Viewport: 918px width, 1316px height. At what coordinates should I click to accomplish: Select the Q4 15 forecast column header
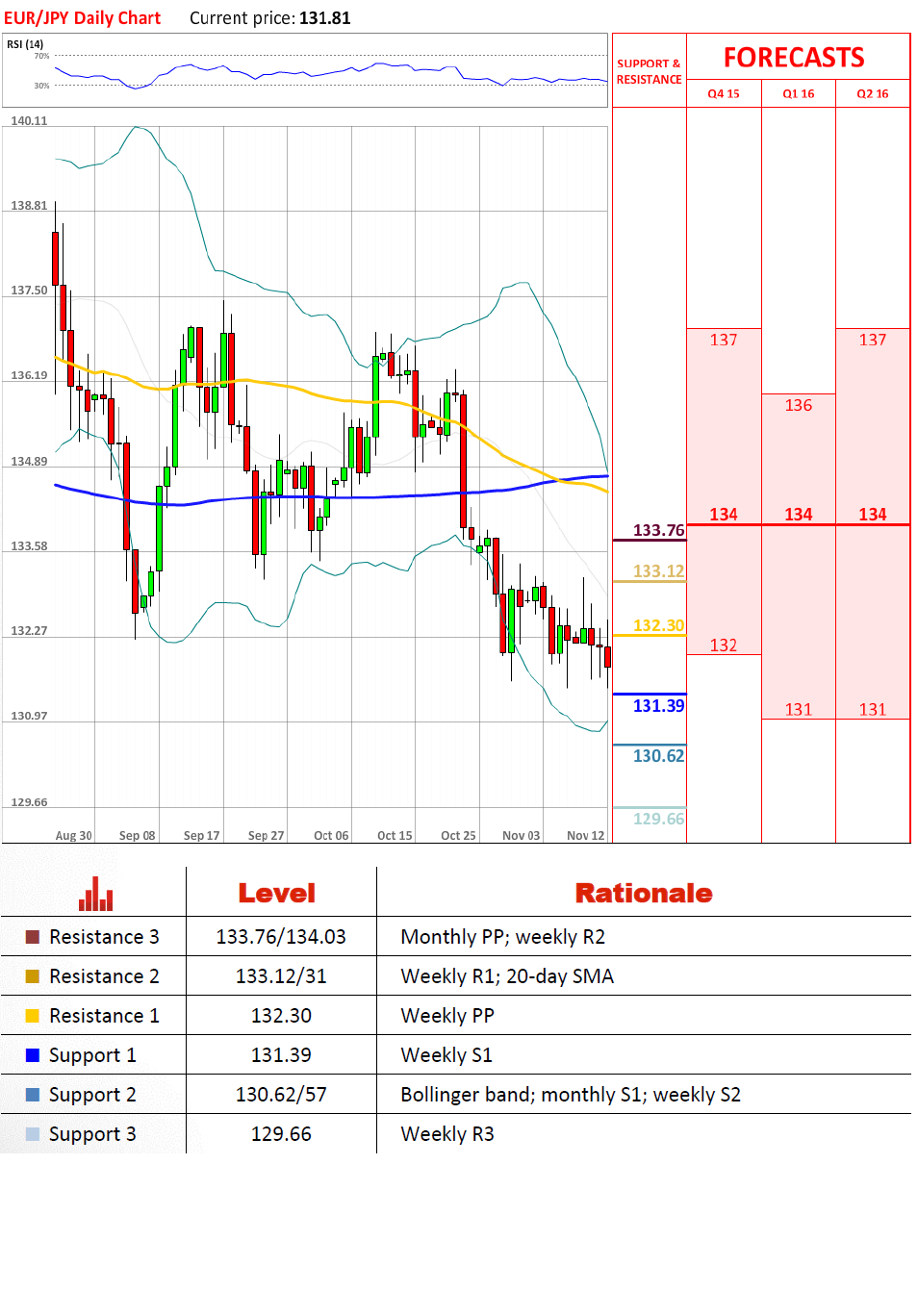point(724,93)
